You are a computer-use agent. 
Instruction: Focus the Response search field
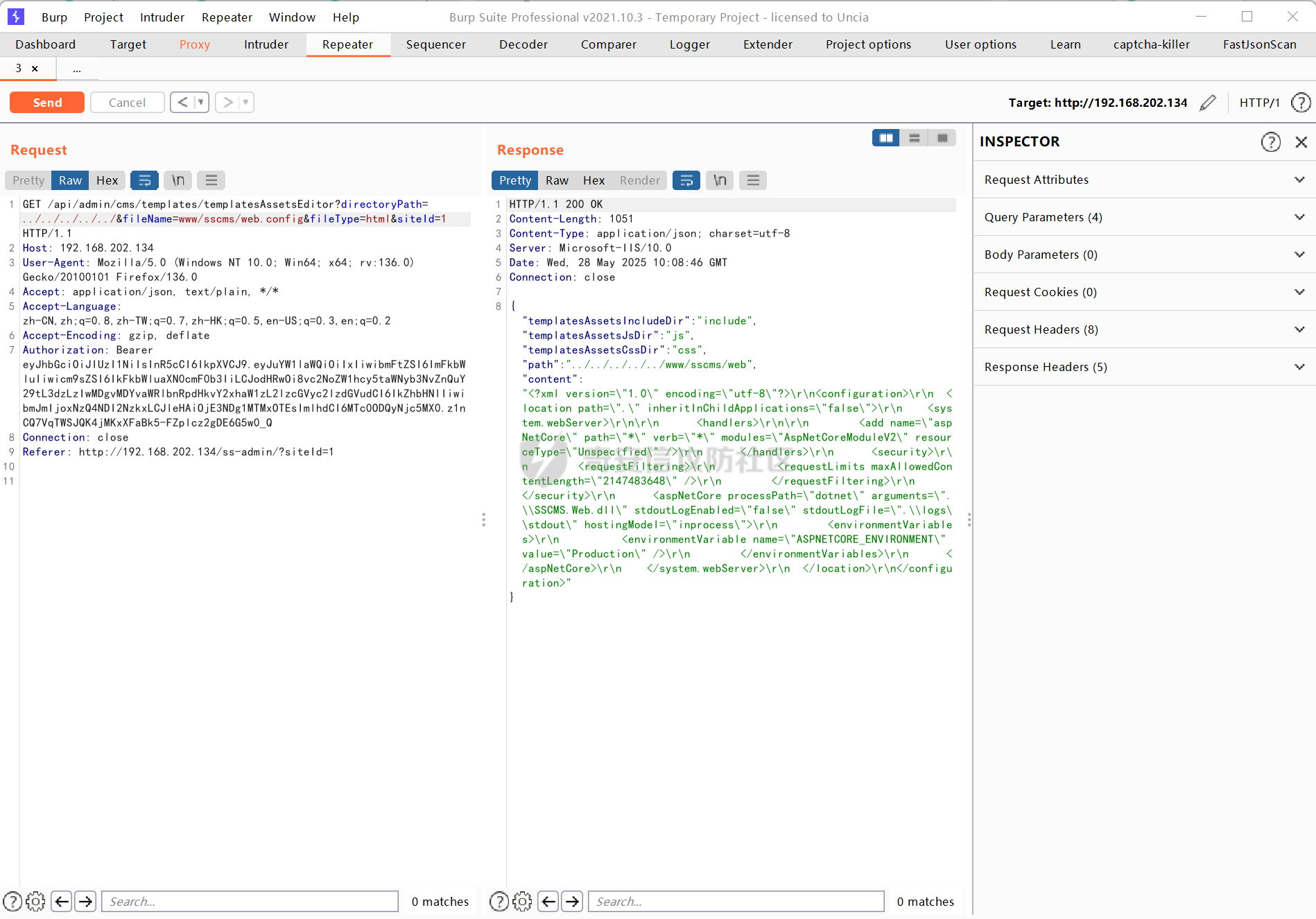[736, 901]
